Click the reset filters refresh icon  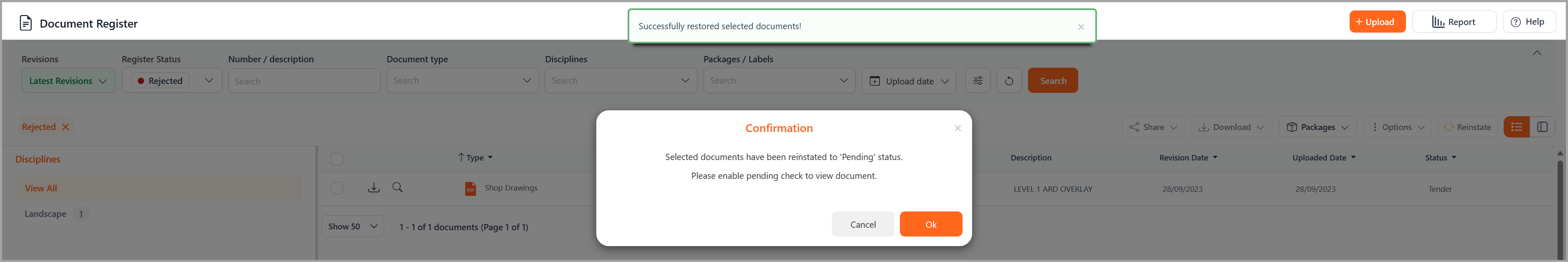(x=1008, y=80)
